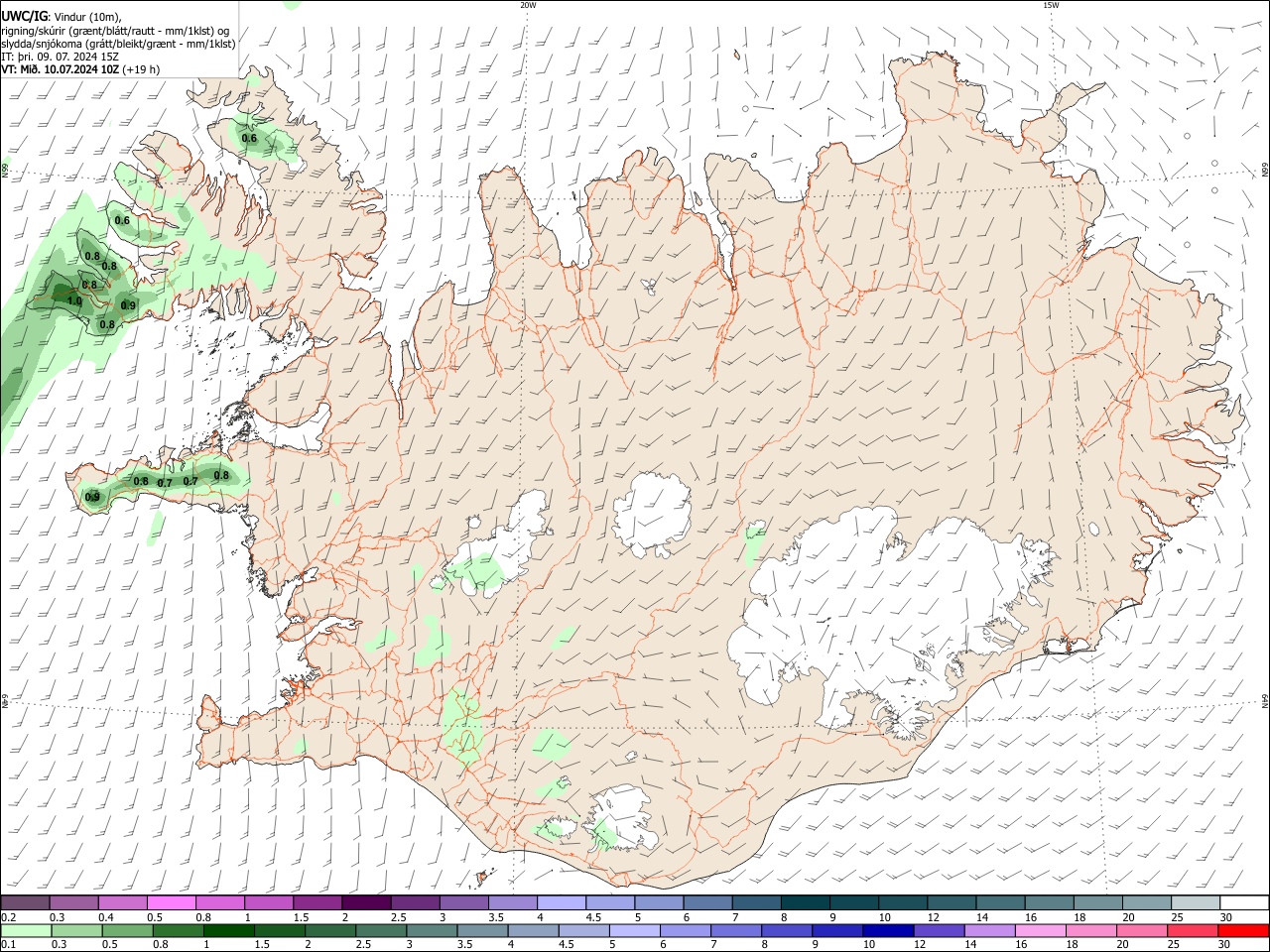1270x952 pixels.
Task: Click the lavender swatch labeled 14 in the rain scale
Action: click(989, 930)
